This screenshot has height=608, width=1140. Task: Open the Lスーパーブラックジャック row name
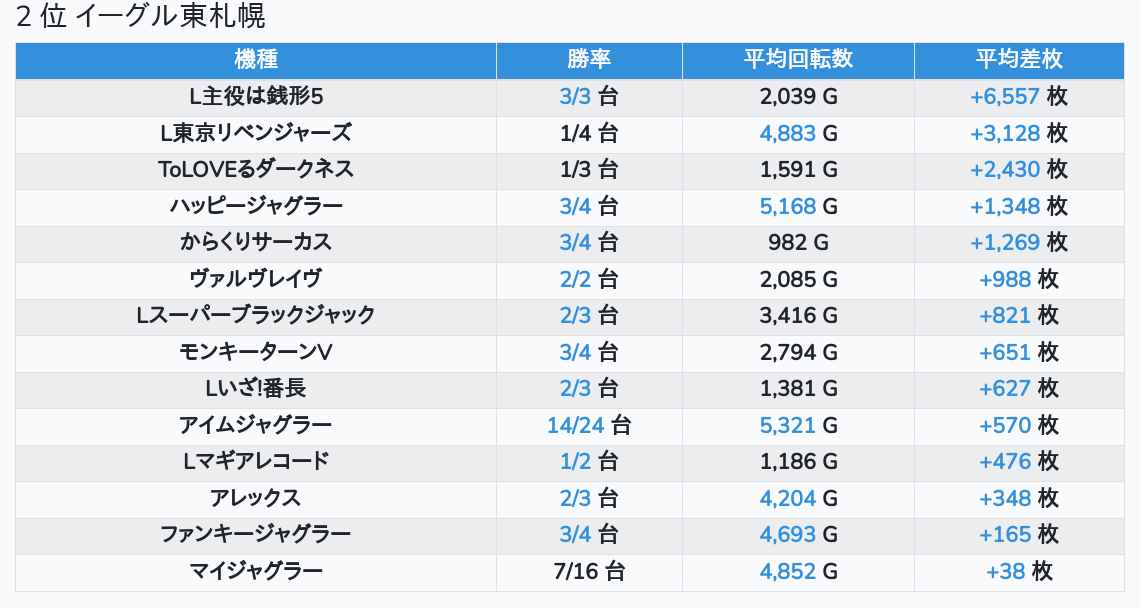256,315
